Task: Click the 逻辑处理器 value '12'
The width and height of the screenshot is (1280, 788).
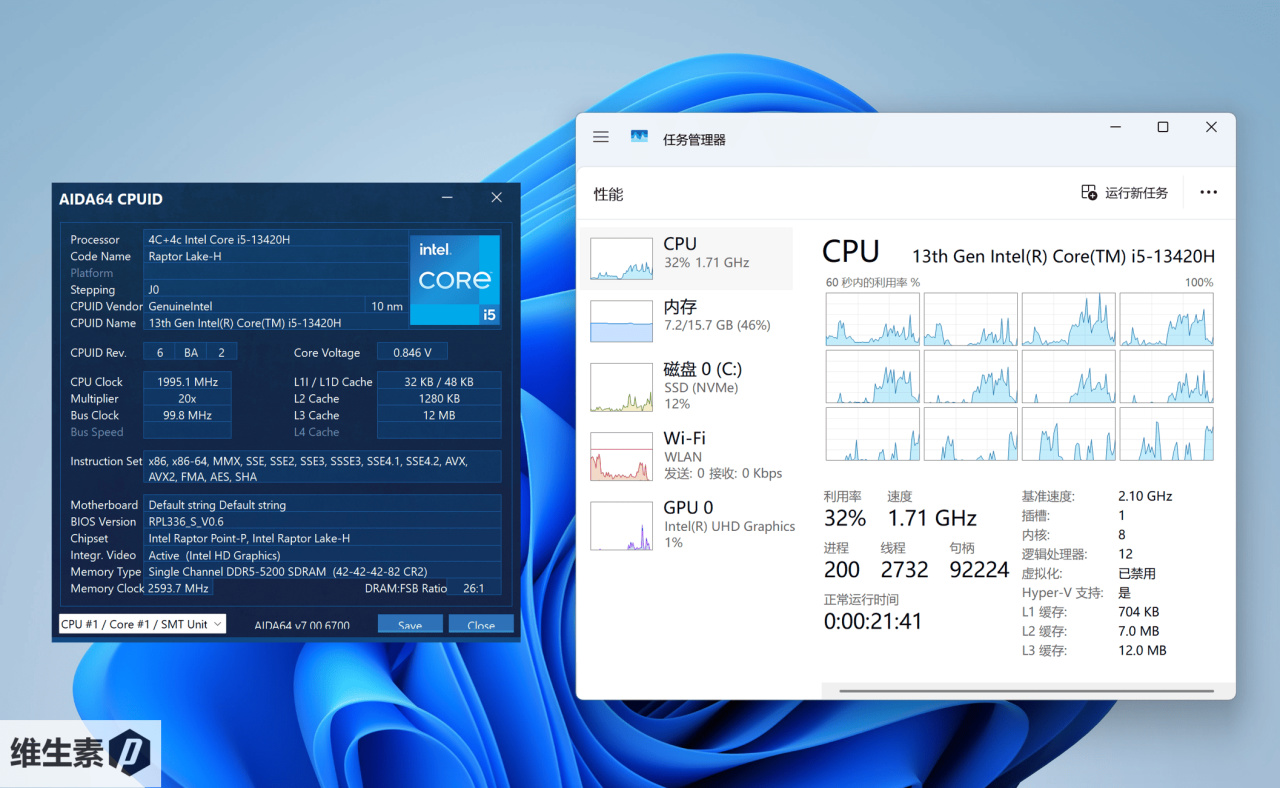Action: 1125,554
